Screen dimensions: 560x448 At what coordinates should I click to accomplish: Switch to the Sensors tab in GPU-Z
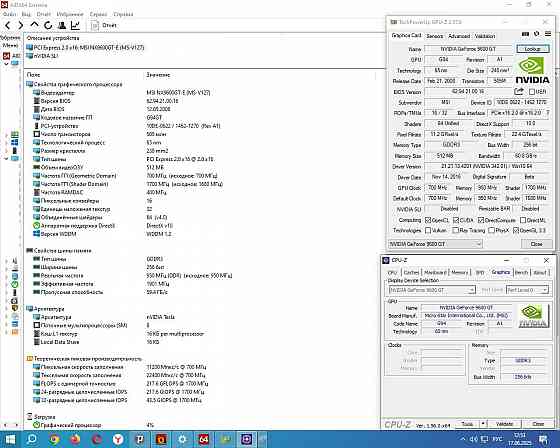click(x=435, y=36)
